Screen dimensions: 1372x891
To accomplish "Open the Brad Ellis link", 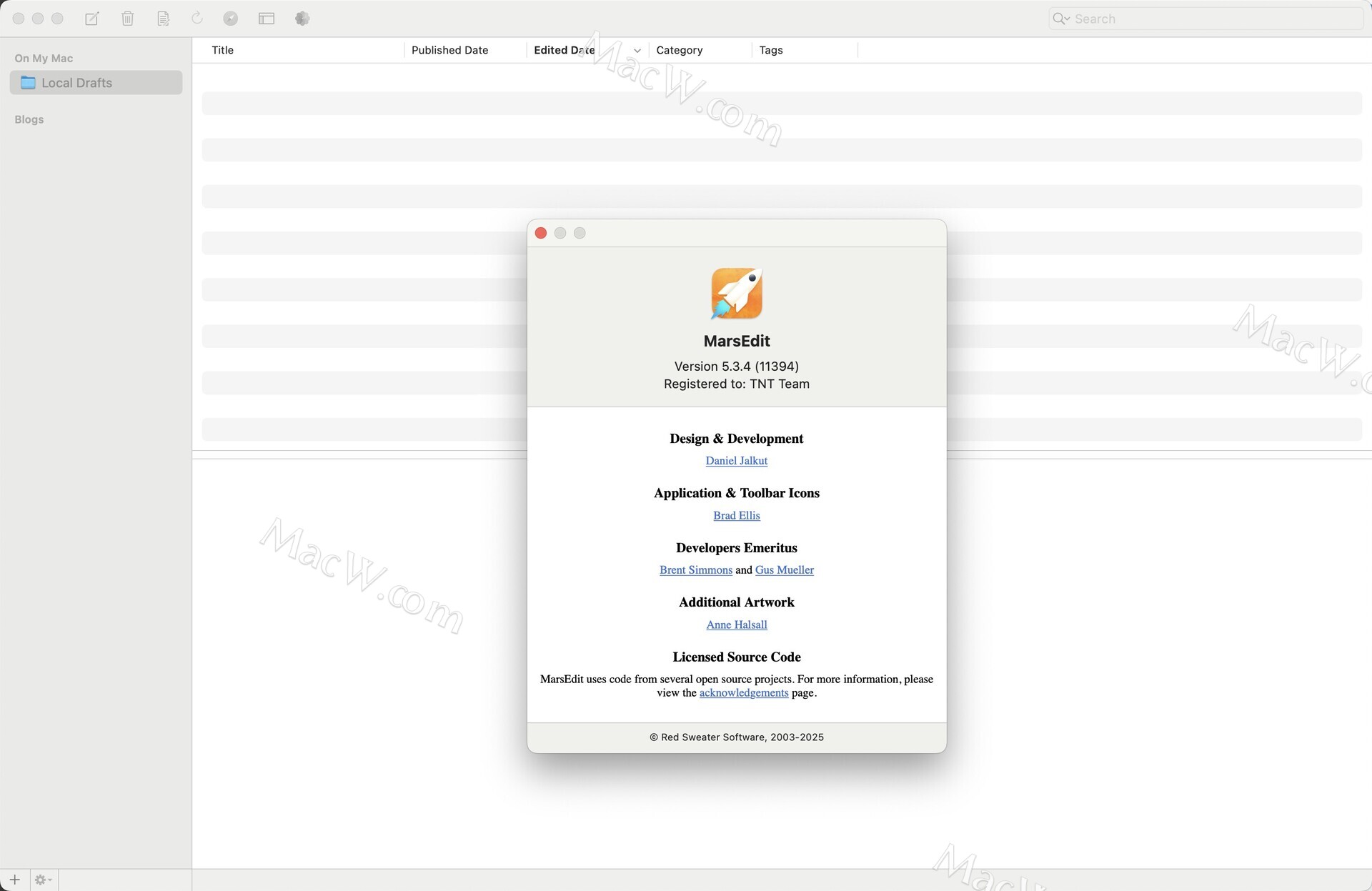I will pyautogui.click(x=737, y=515).
